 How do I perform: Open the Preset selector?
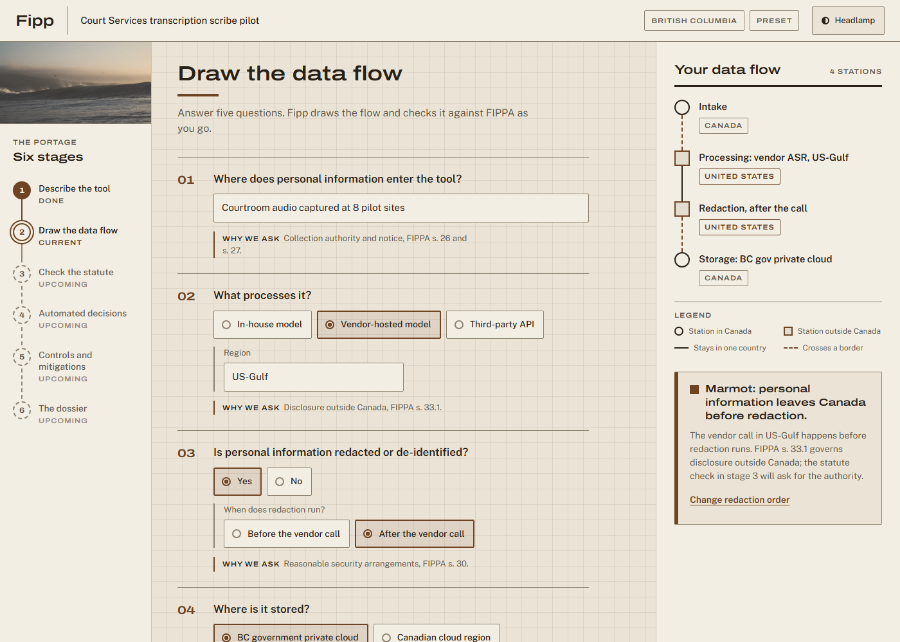coord(774,21)
